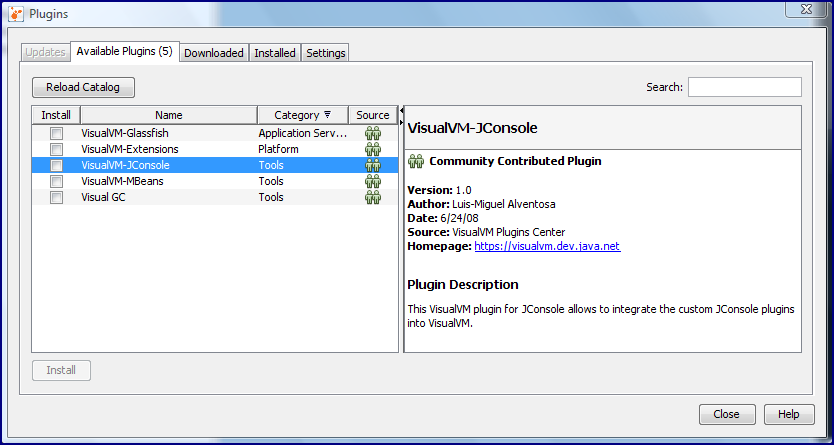The height and width of the screenshot is (445, 834).
Task: Open the Installed tab
Action: tap(275, 53)
